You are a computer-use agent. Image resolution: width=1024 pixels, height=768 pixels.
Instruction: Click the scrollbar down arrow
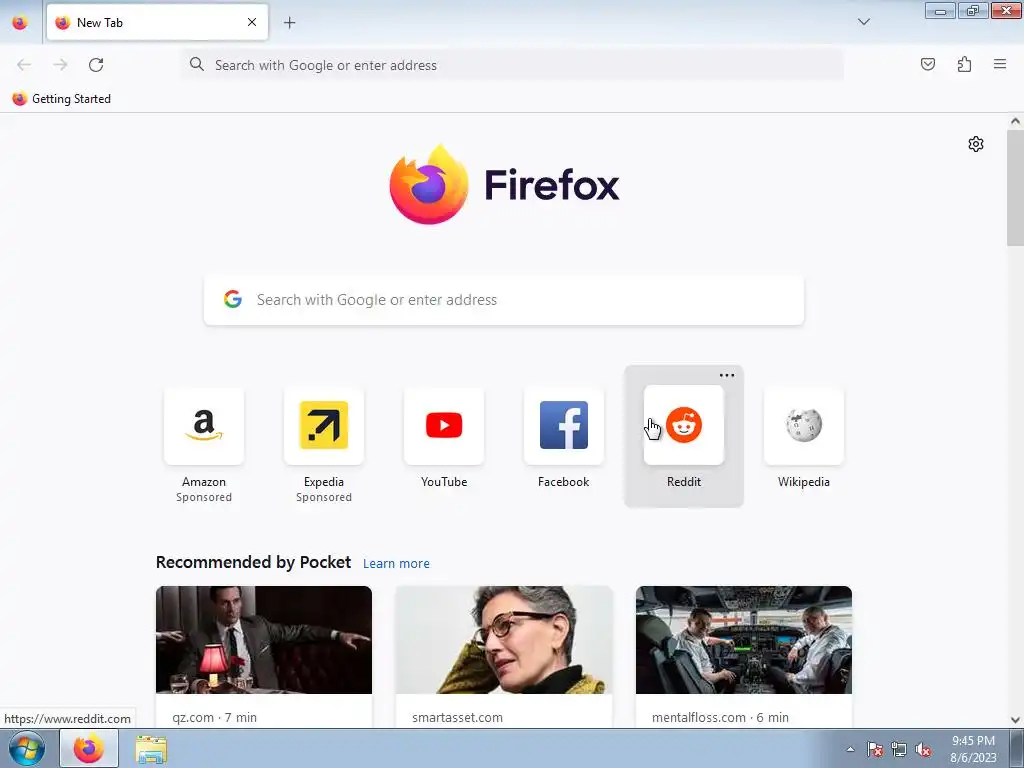(1015, 720)
